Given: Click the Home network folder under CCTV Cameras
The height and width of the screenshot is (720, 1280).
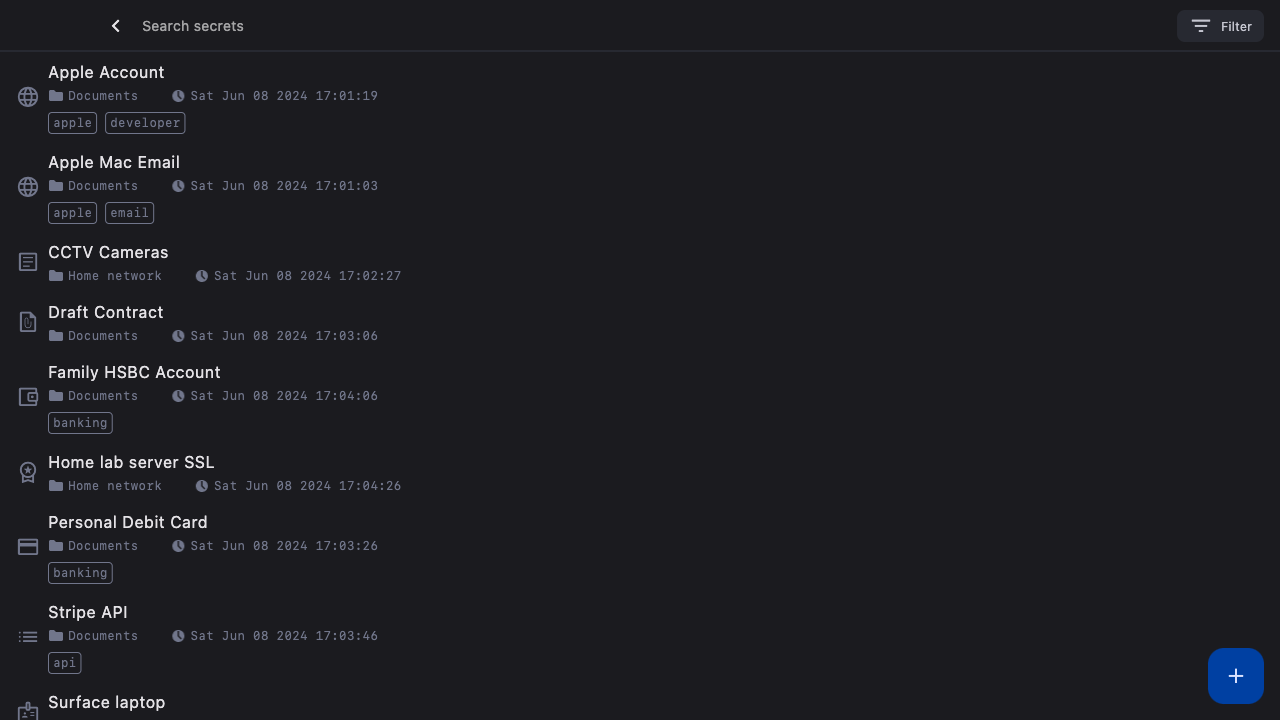Looking at the screenshot, I should [114, 276].
